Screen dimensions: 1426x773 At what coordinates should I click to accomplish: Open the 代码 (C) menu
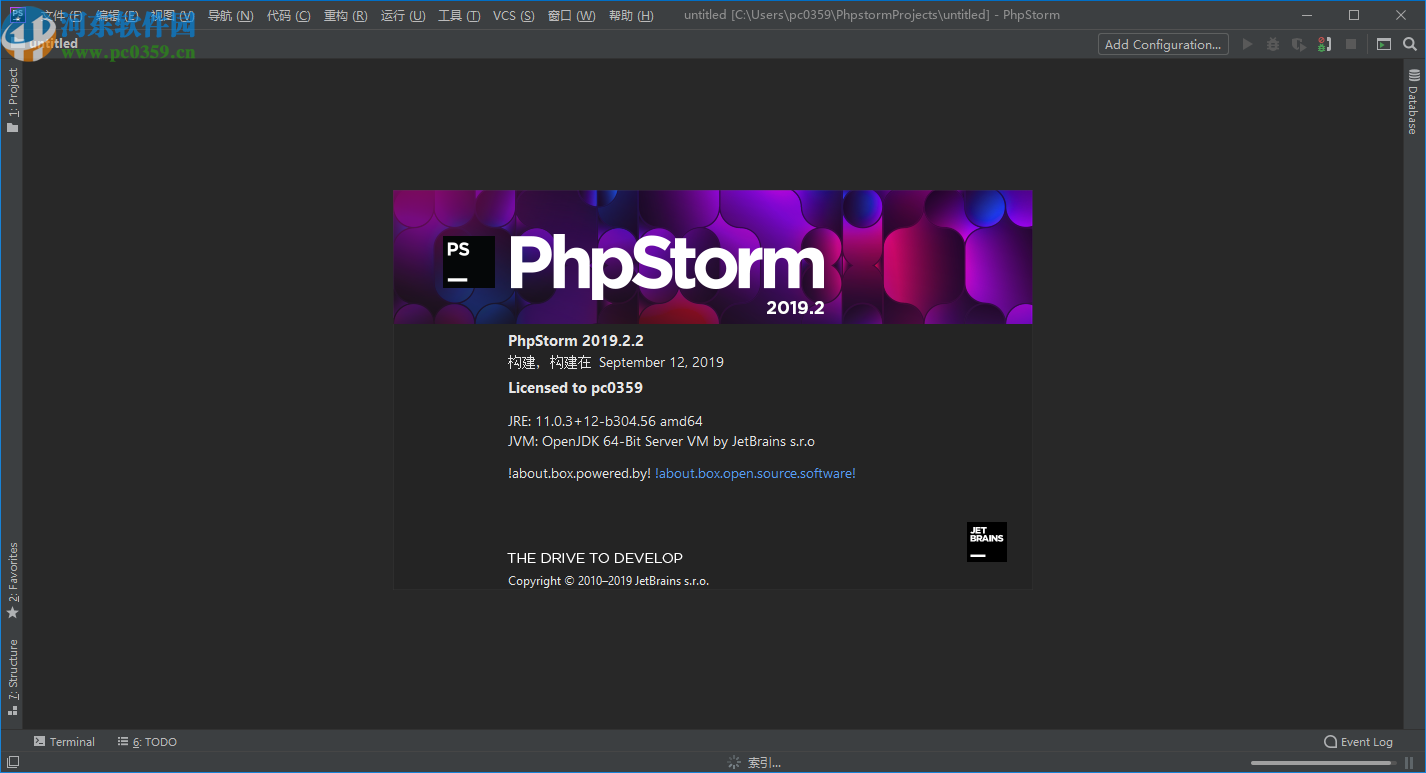(288, 15)
